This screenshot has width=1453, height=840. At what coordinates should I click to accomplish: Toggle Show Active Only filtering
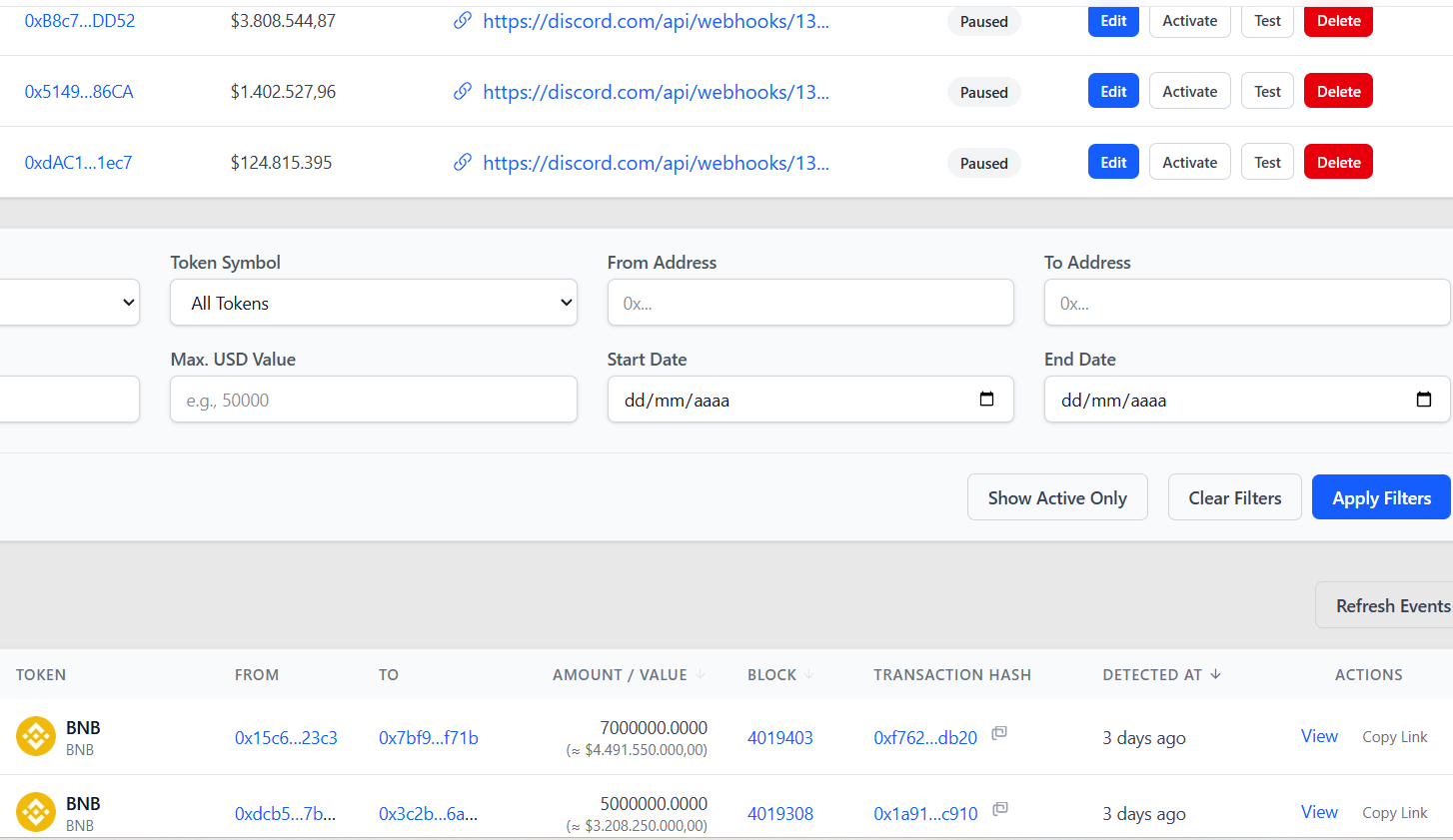(1057, 496)
